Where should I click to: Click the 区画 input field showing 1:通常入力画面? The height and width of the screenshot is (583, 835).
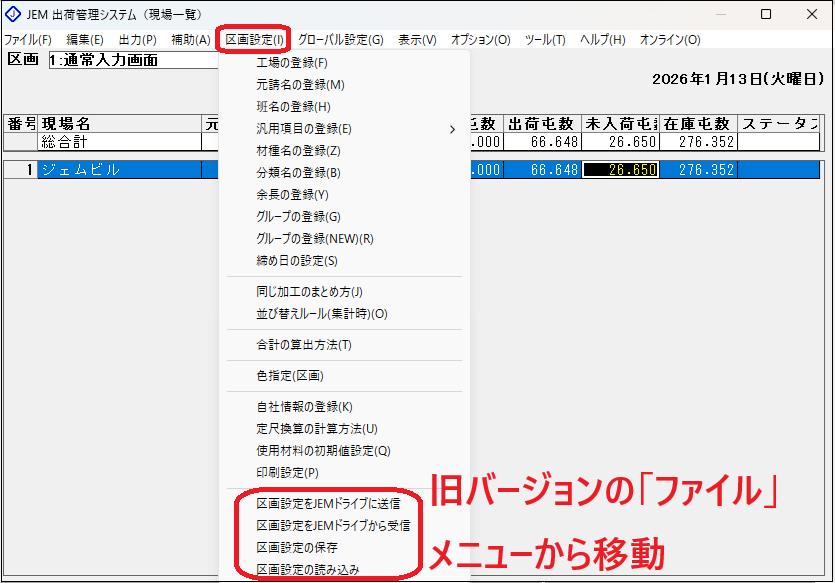[x=130, y=60]
